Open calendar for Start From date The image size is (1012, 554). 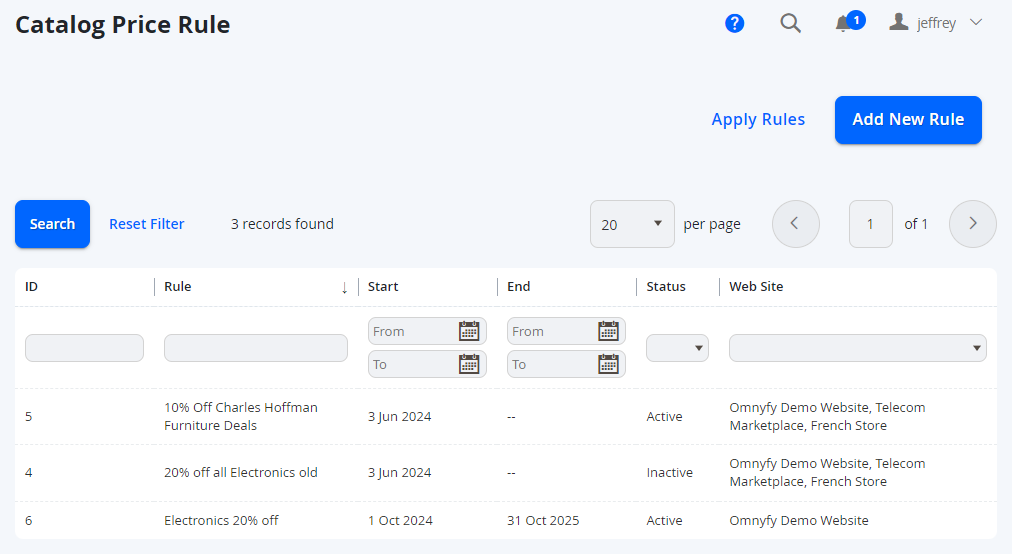pyautogui.click(x=469, y=331)
